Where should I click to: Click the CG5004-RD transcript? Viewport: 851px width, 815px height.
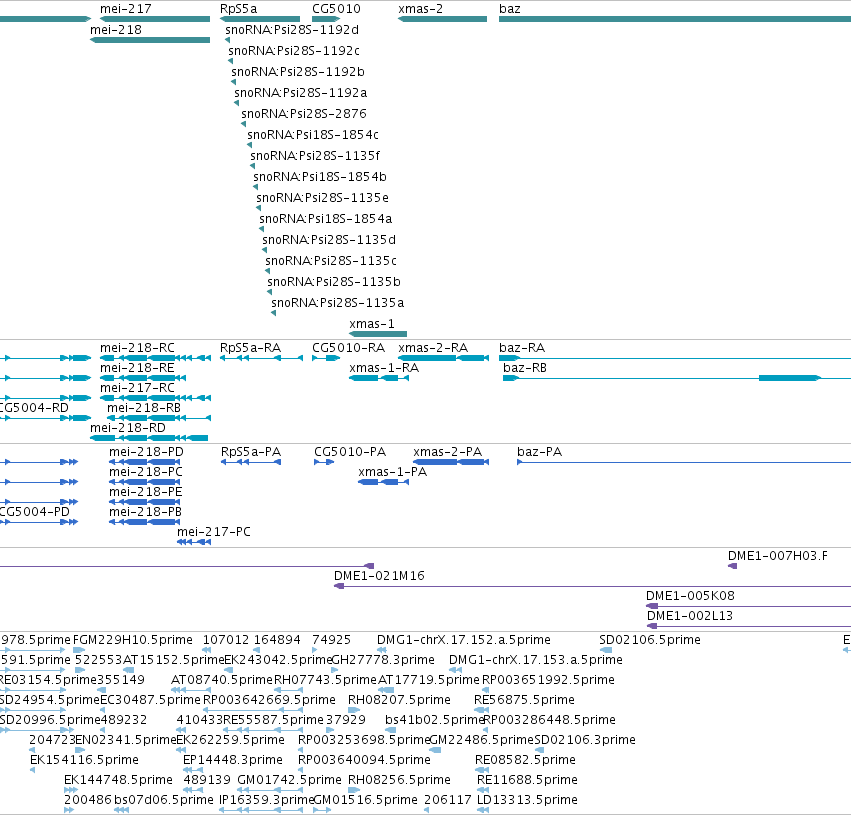(x=46, y=418)
